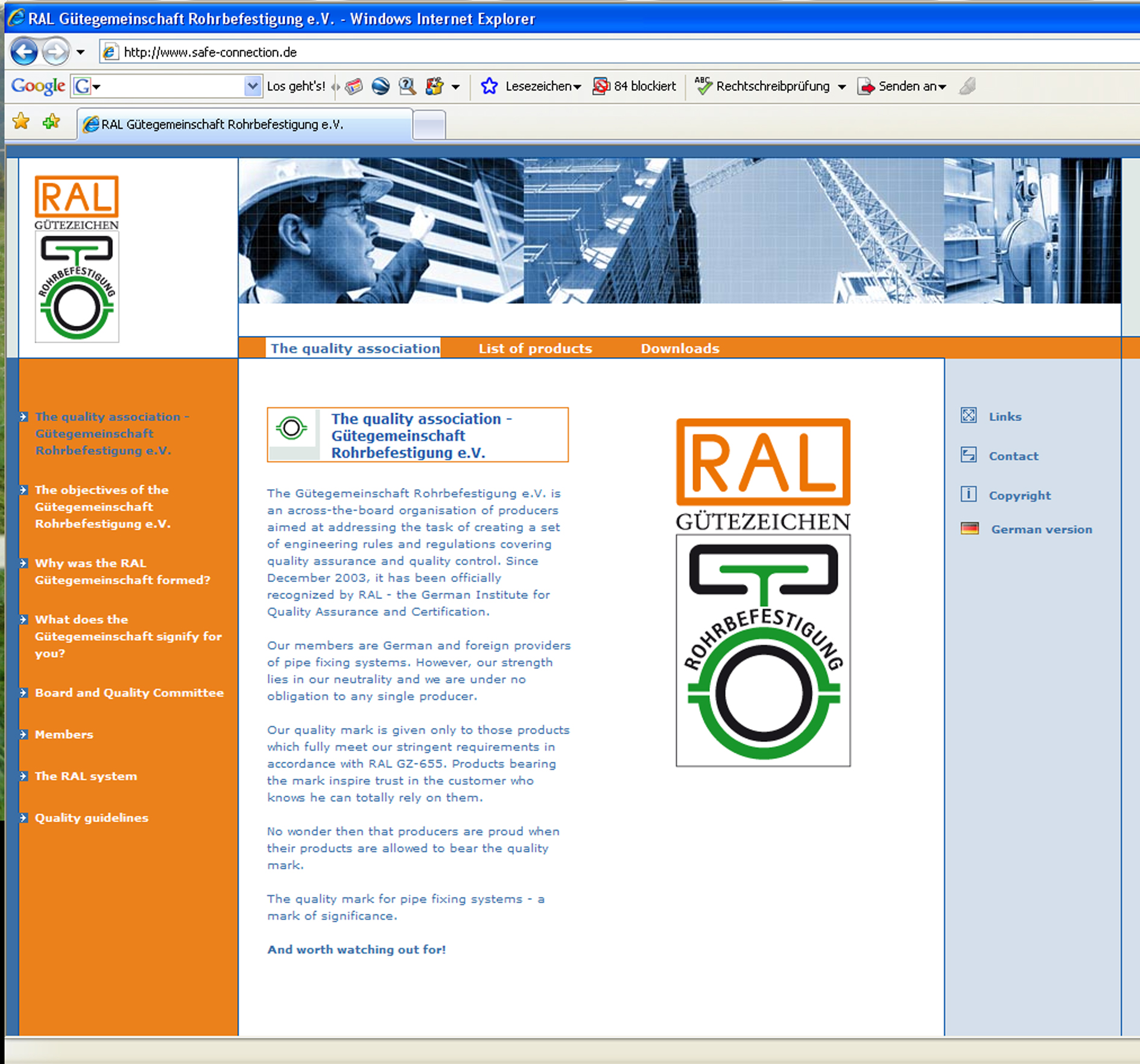
Task: Open the recent pages dropdown arrow
Action: 81,52
